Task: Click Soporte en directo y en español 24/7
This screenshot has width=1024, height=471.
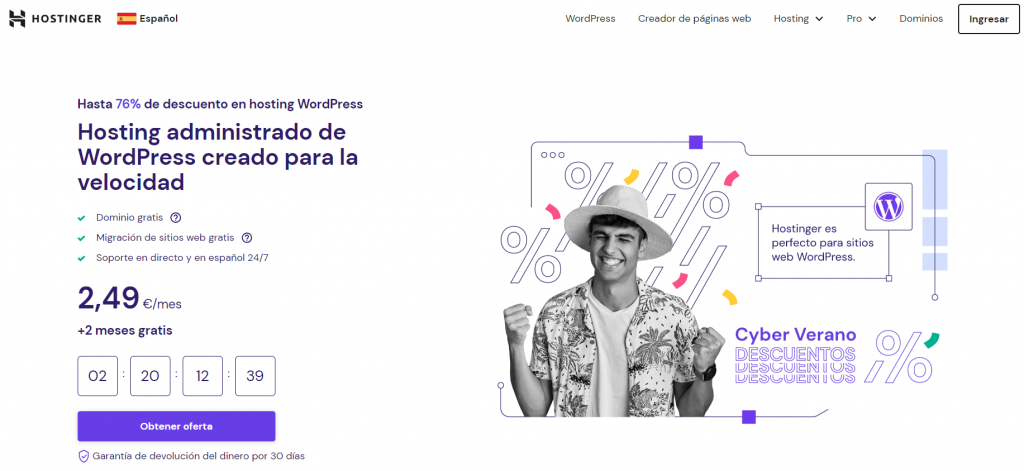Action: click(x=182, y=257)
